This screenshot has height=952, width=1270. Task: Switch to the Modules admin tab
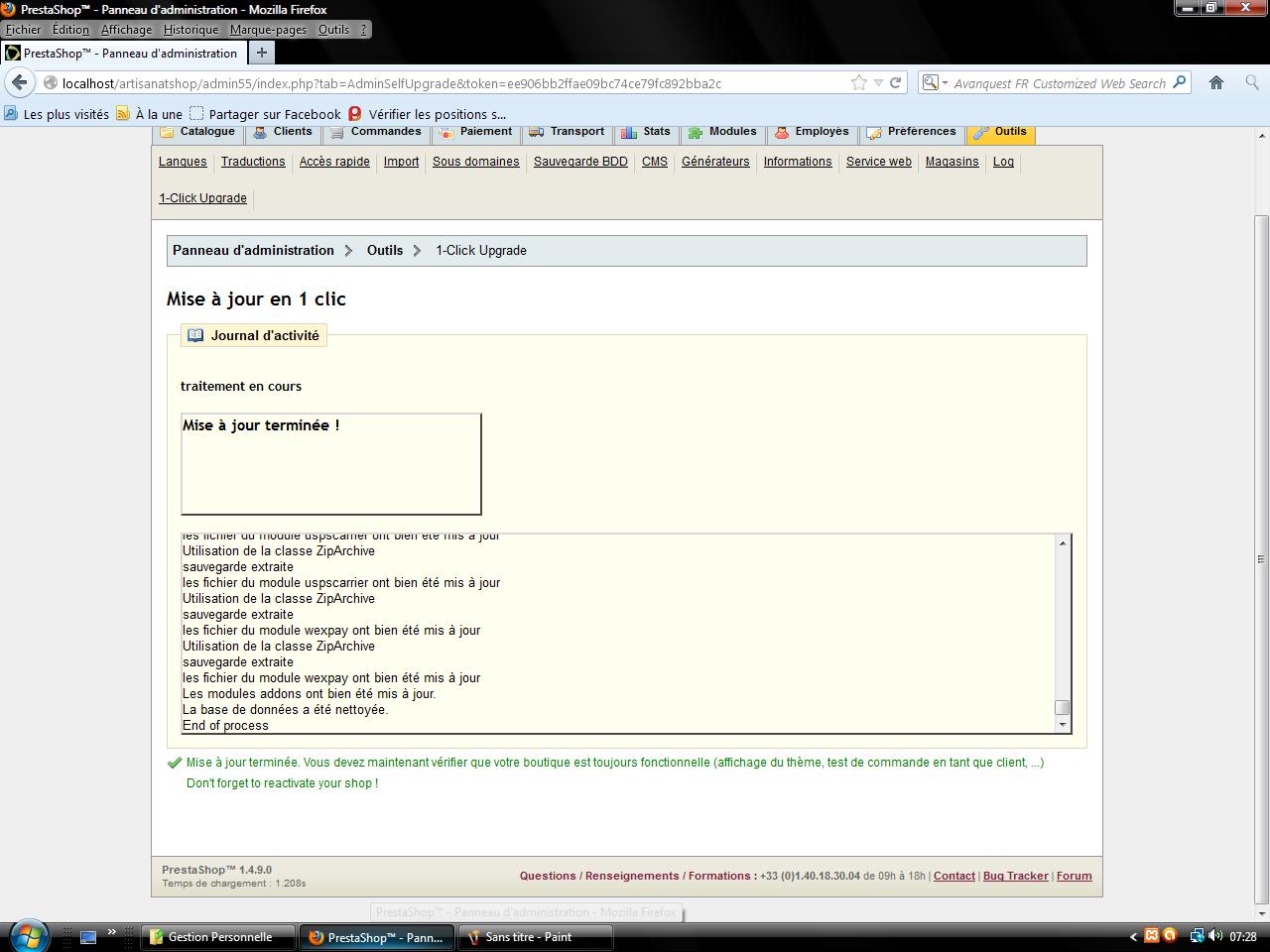click(722, 133)
